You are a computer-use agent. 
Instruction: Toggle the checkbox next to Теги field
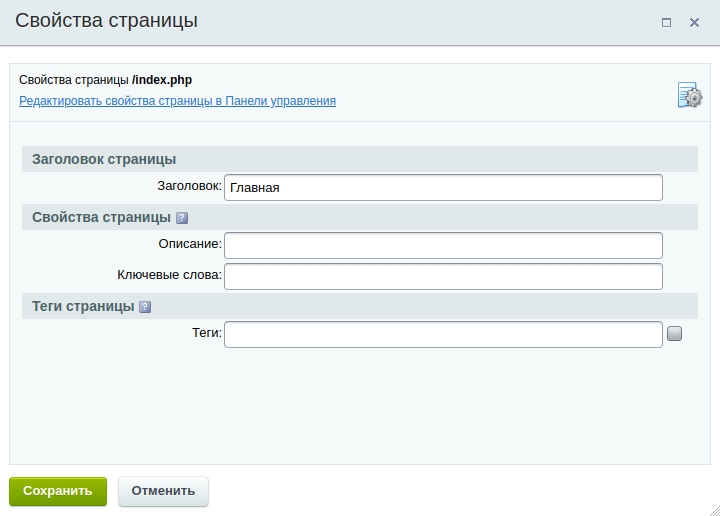(x=674, y=334)
